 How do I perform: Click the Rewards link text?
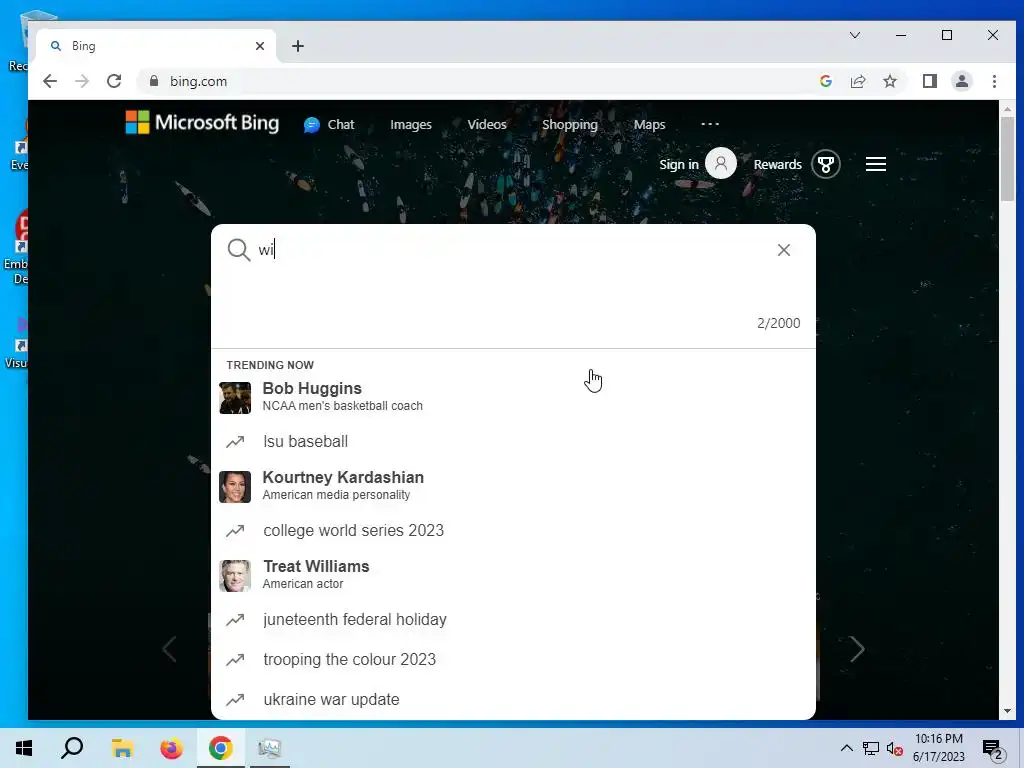point(777,165)
